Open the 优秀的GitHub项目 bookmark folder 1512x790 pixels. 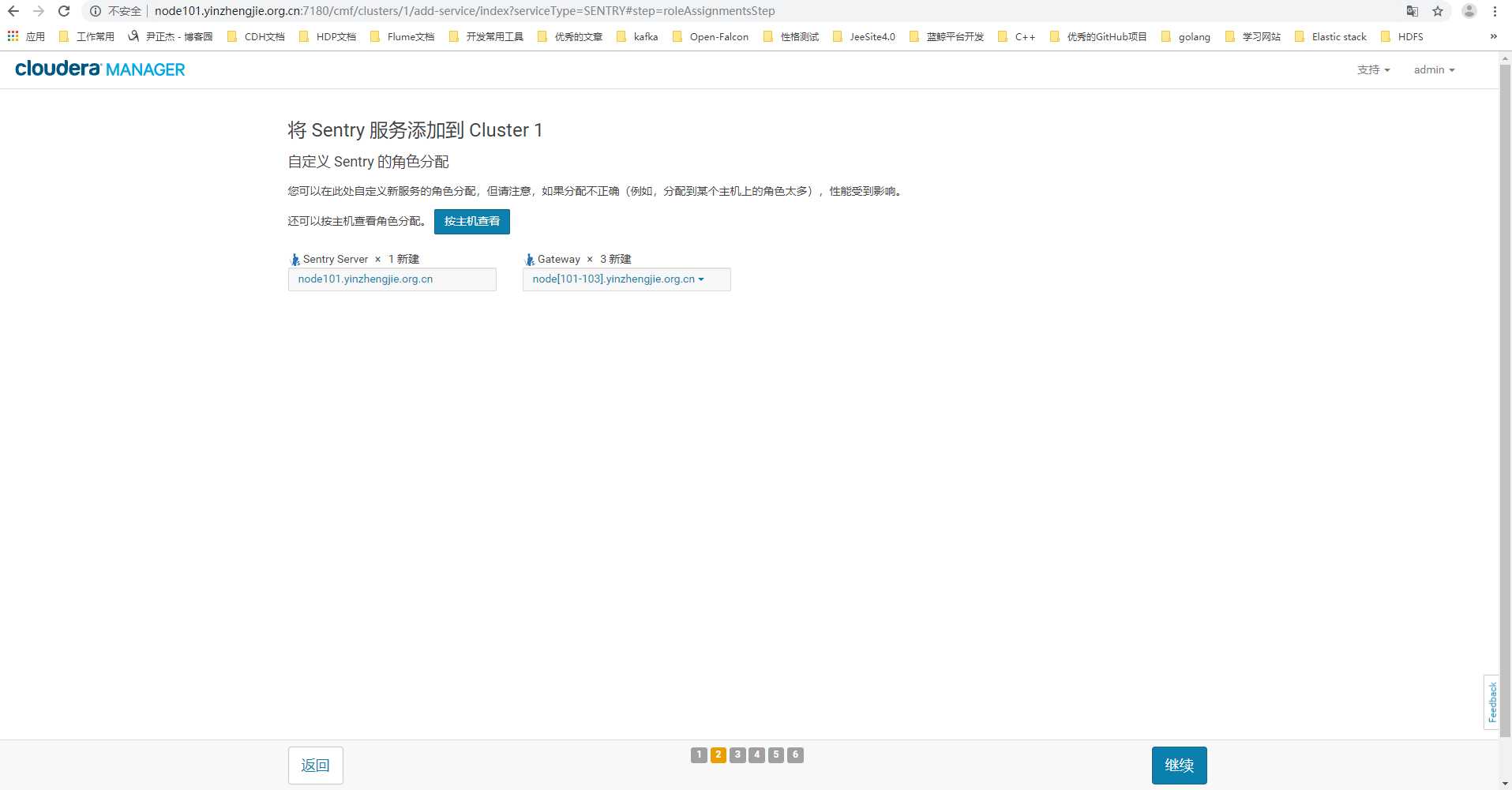[1098, 36]
